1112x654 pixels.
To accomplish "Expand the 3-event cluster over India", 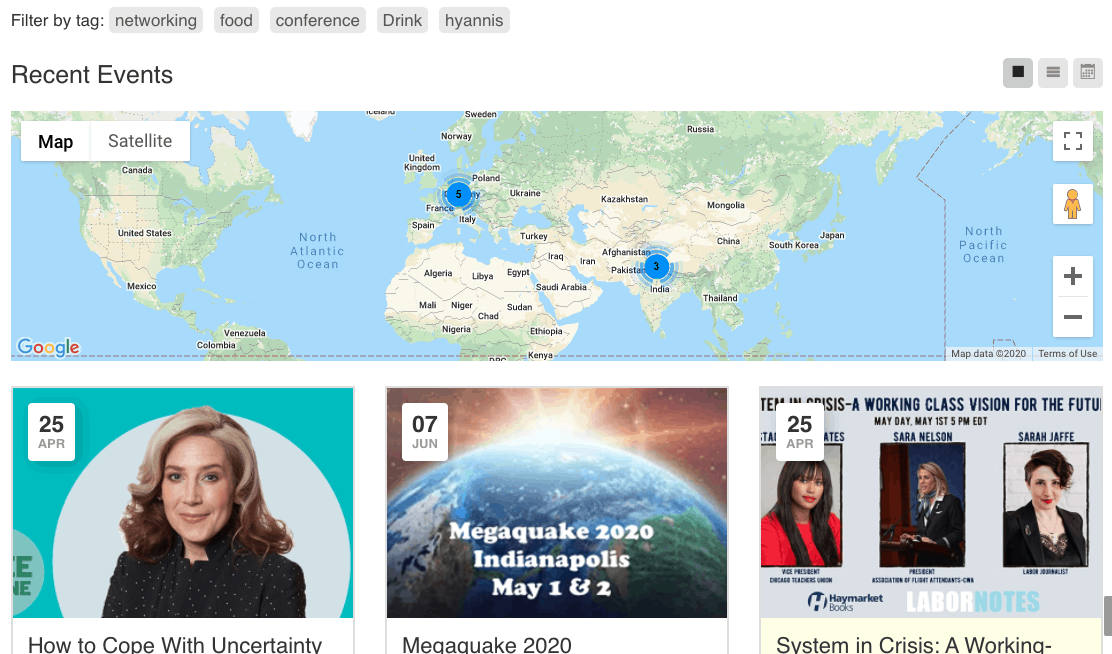I will pos(656,266).
